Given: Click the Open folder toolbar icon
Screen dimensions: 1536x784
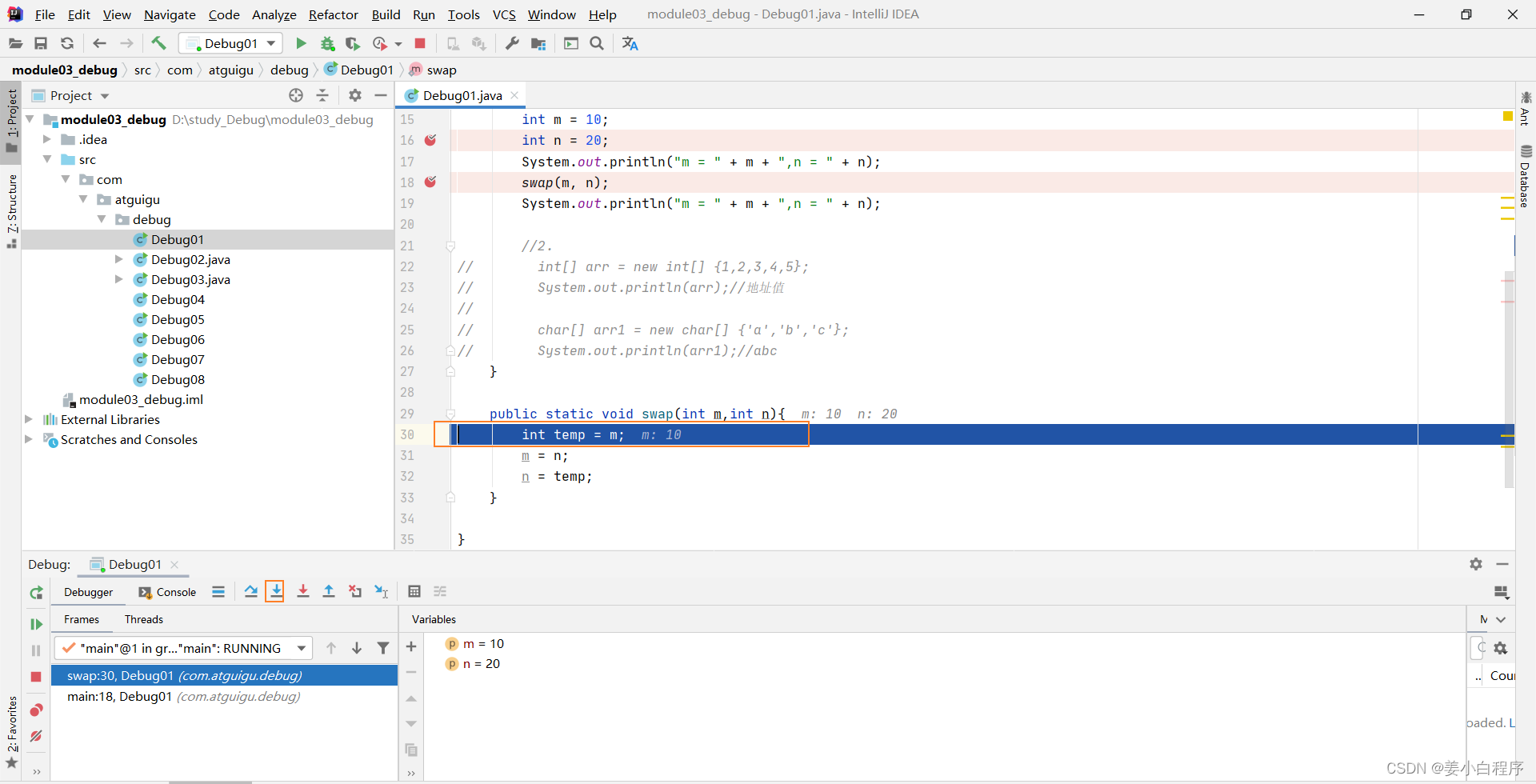Looking at the screenshot, I should coord(15,43).
